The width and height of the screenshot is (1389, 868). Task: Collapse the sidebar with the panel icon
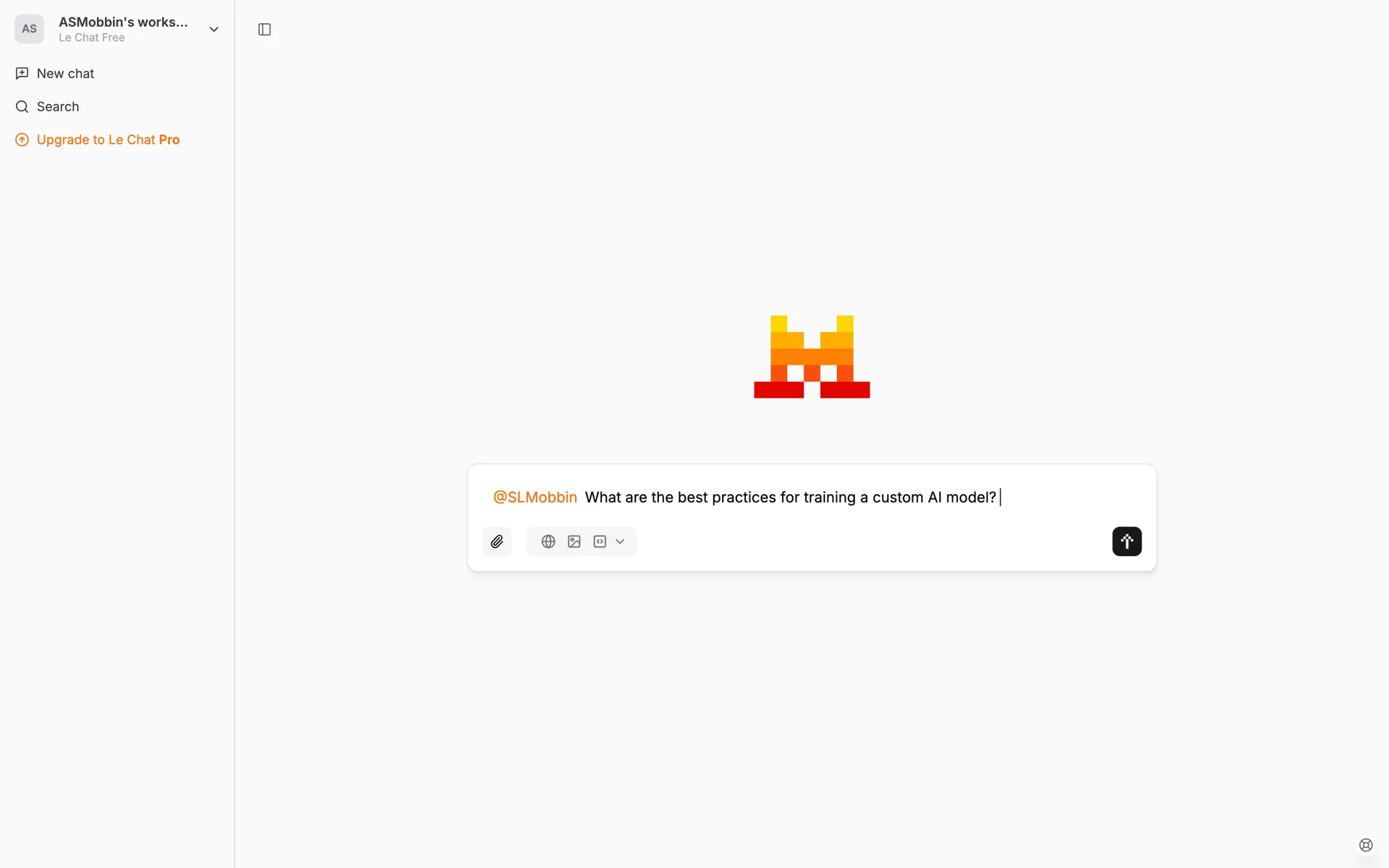click(x=265, y=29)
